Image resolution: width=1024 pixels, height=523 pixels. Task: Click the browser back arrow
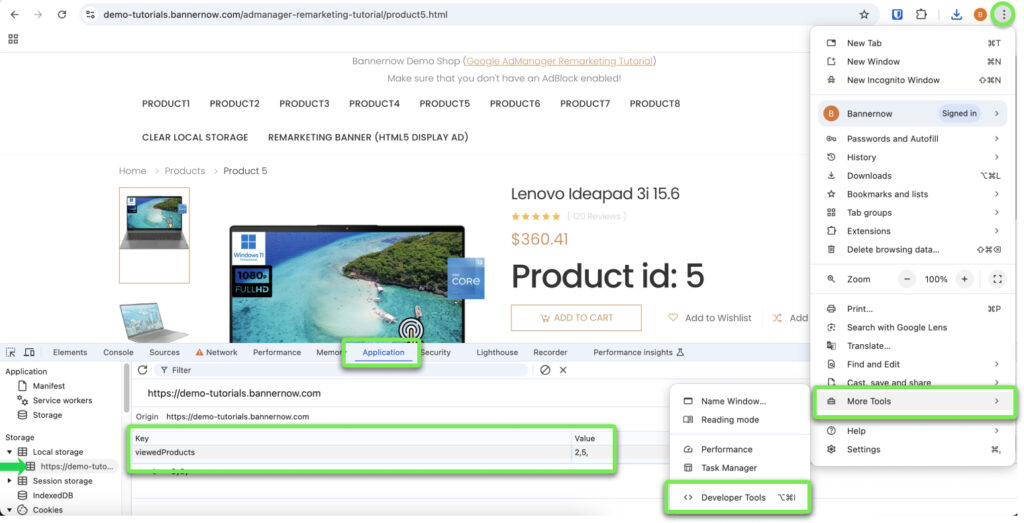point(14,14)
